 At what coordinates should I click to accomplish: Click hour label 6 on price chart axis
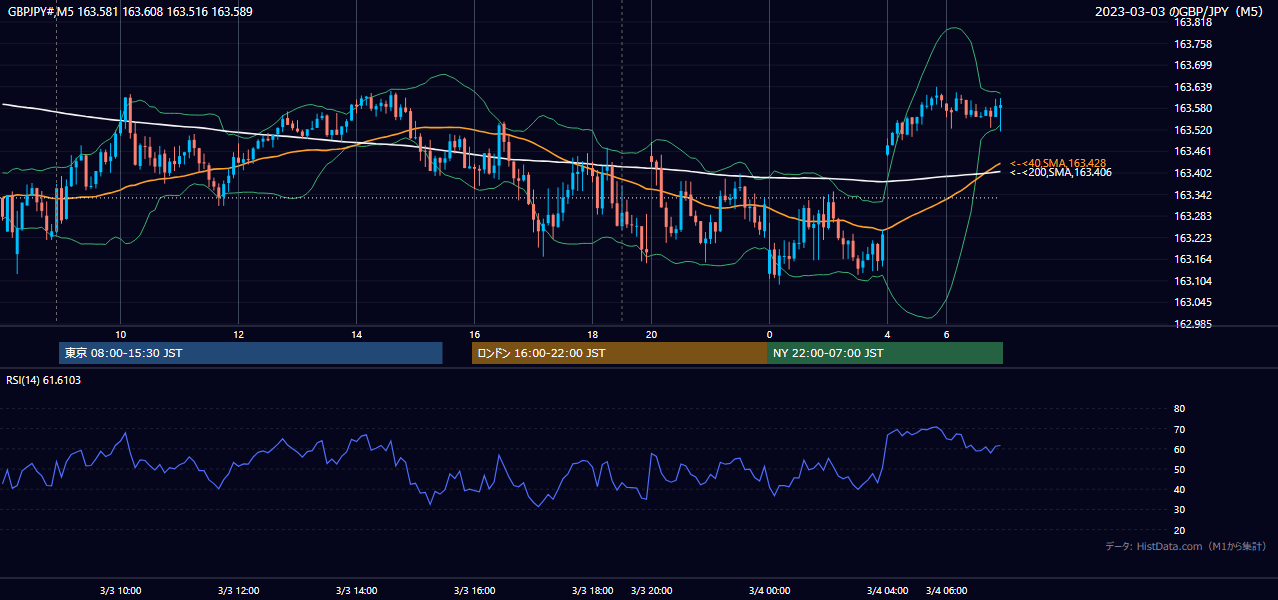[946, 334]
